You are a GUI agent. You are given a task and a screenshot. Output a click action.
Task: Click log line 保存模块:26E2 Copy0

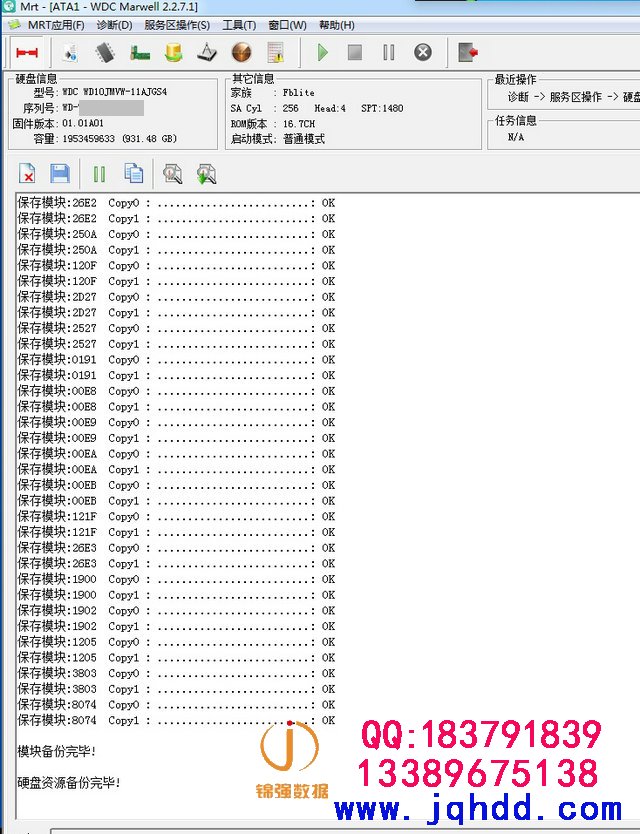176,203
